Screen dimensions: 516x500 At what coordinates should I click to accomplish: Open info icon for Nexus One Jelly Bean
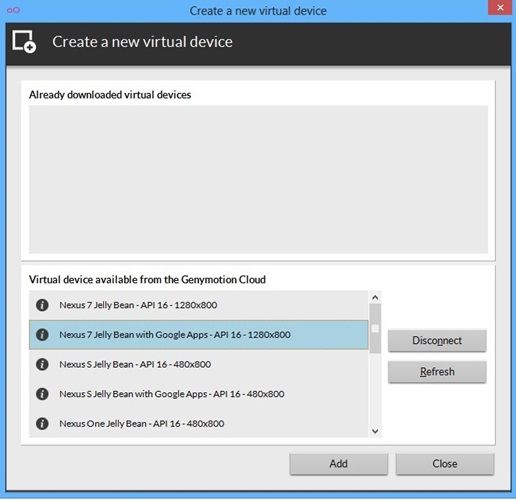click(x=42, y=424)
